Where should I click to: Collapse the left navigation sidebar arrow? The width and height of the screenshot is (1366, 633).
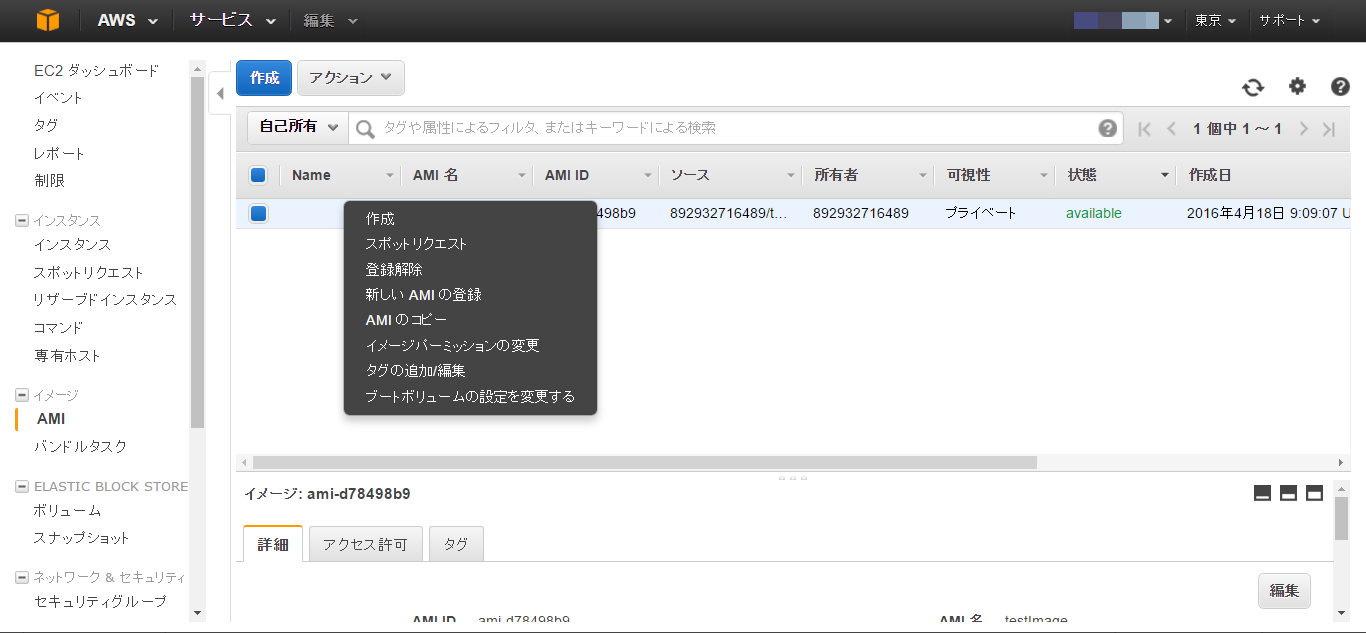click(220, 94)
